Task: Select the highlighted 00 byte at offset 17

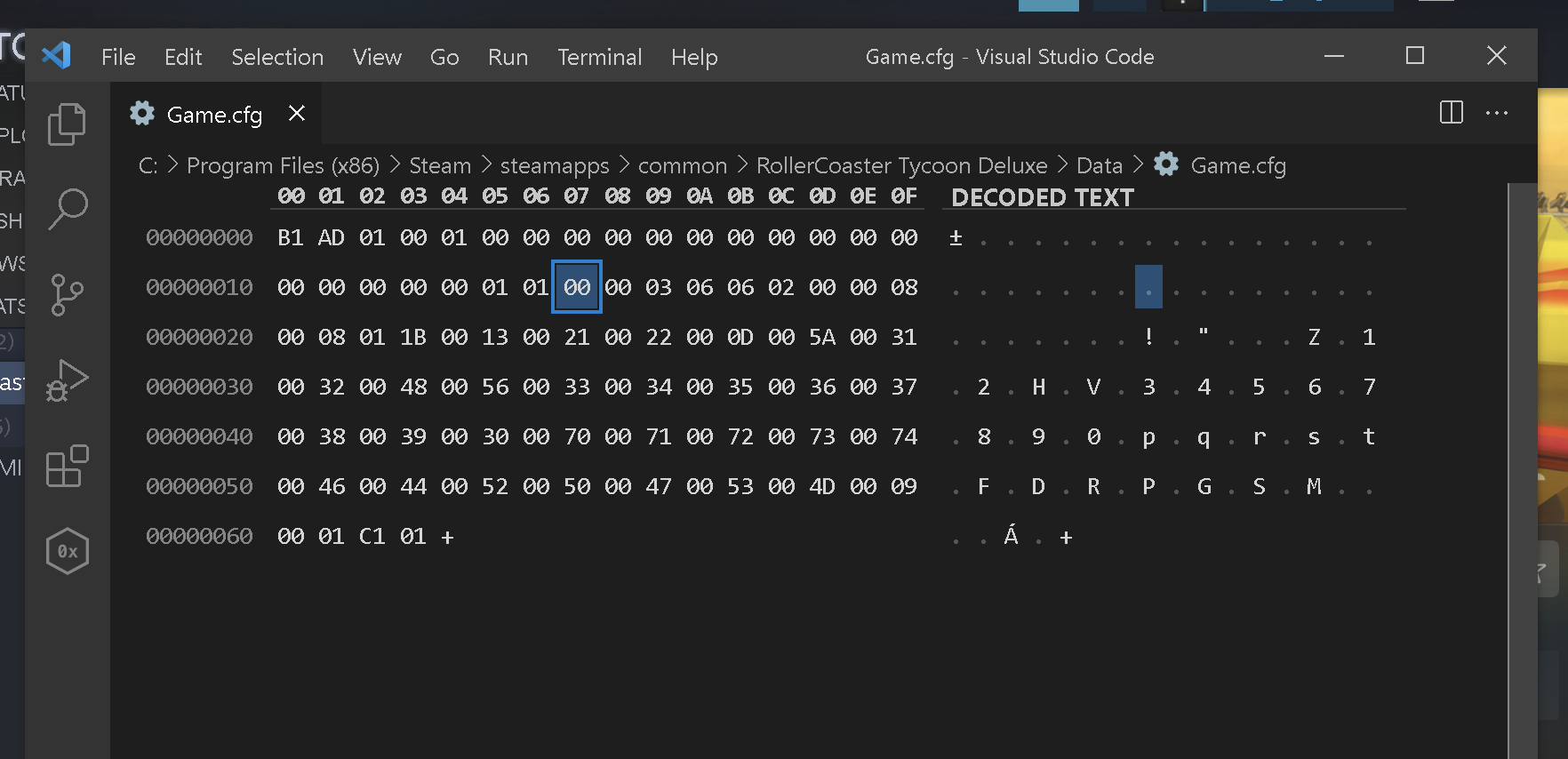Action: pyautogui.click(x=577, y=286)
